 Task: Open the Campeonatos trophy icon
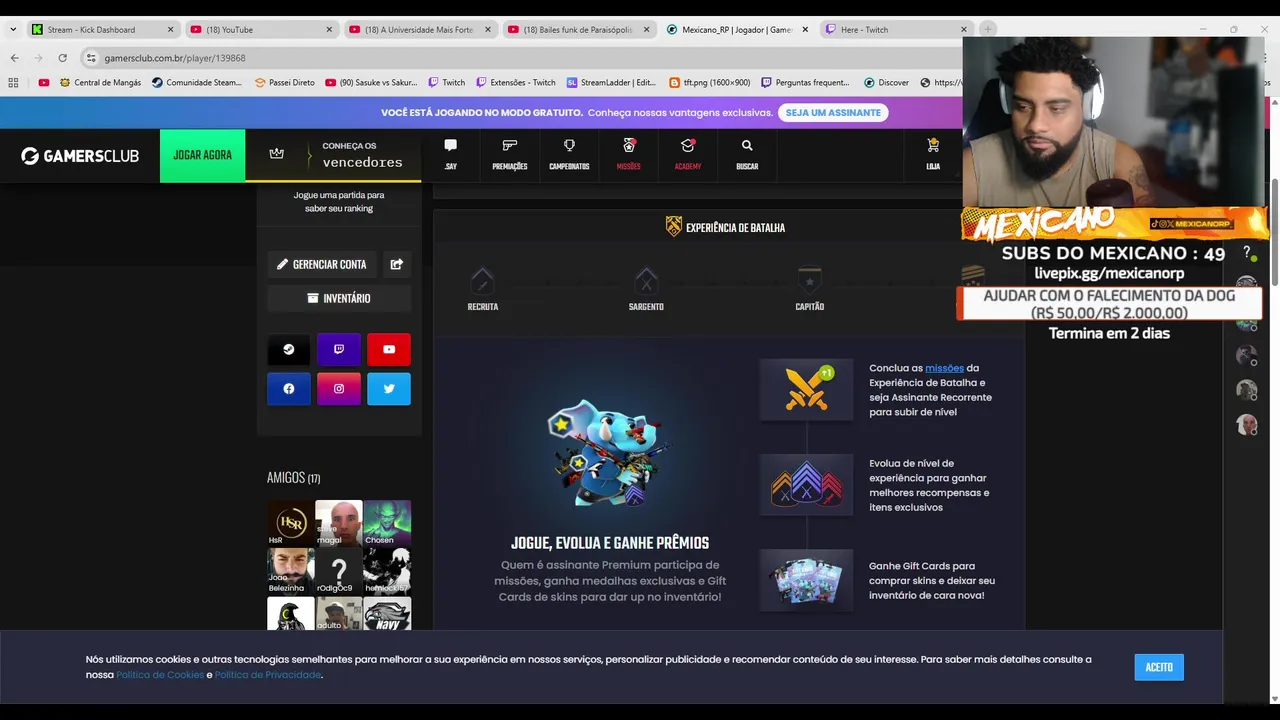click(569, 155)
